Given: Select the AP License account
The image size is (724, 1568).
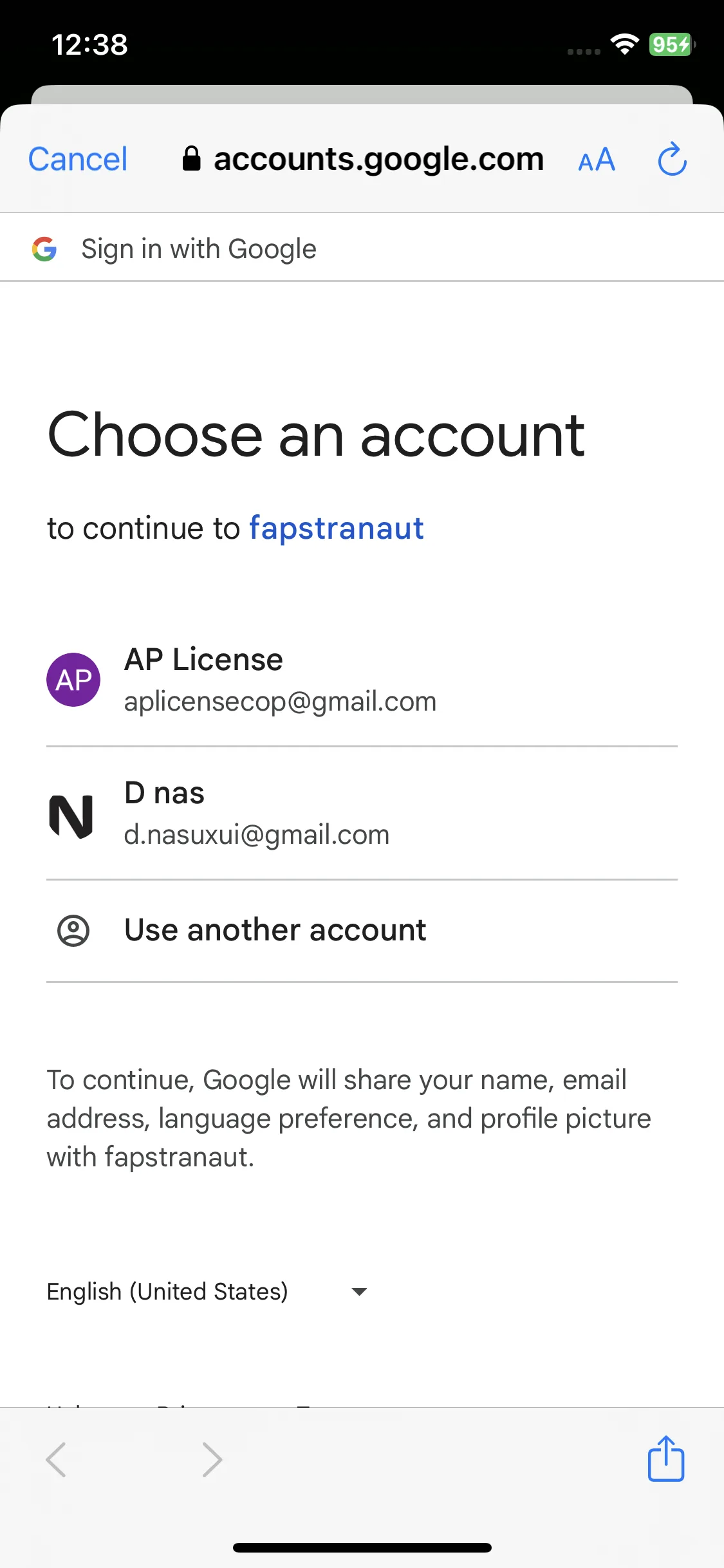Looking at the screenshot, I should pyautogui.click(x=362, y=680).
